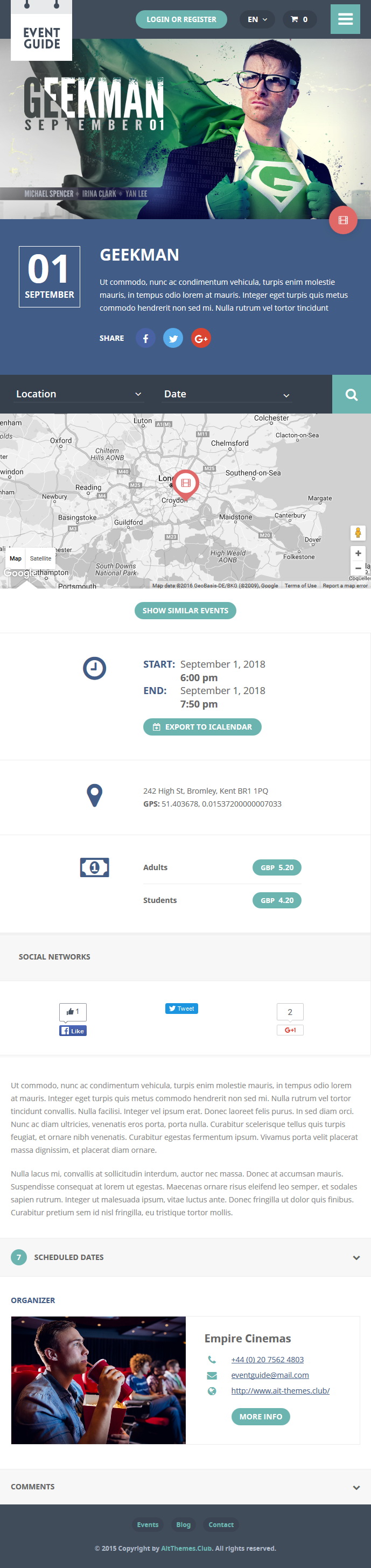Open the Location dropdown
This screenshot has width=371, height=1568.
click(79, 395)
